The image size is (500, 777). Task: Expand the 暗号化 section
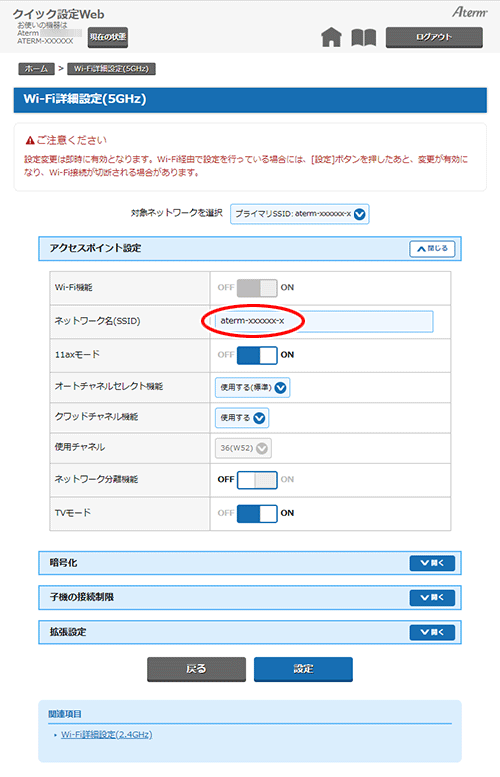point(432,563)
